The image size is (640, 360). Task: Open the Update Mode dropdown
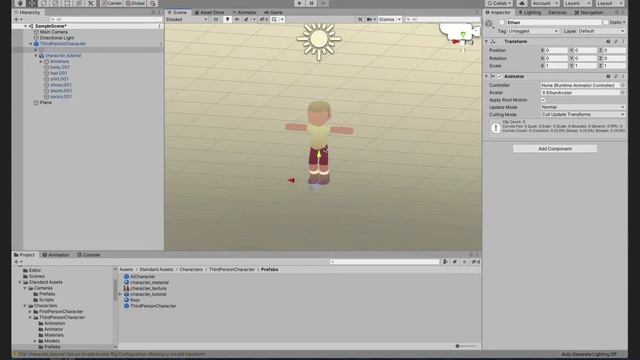(583, 107)
